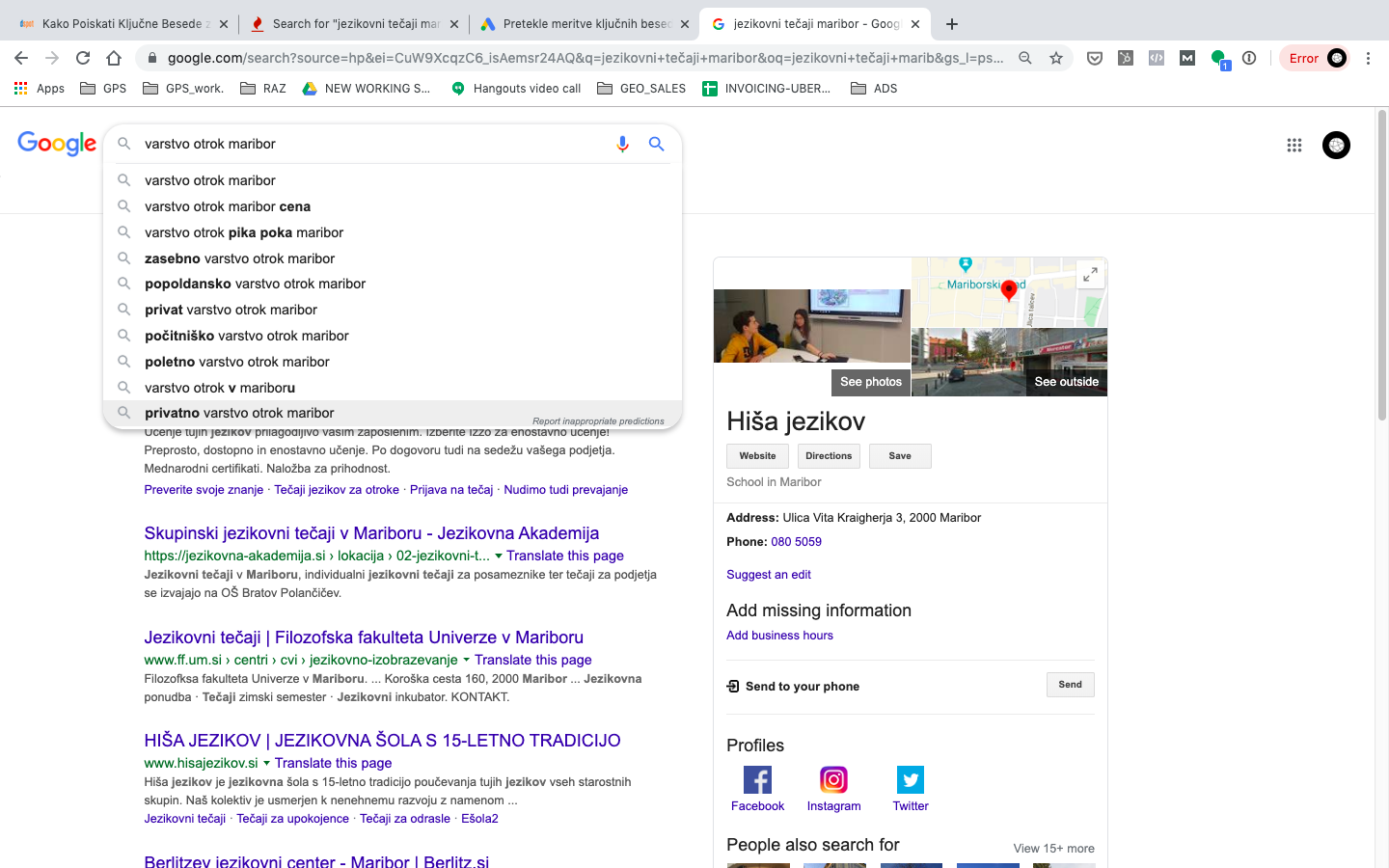The height and width of the screenshot is (868, 1389).
Task: Open the Google account avatar
Action: click(x=1336, y=145)
